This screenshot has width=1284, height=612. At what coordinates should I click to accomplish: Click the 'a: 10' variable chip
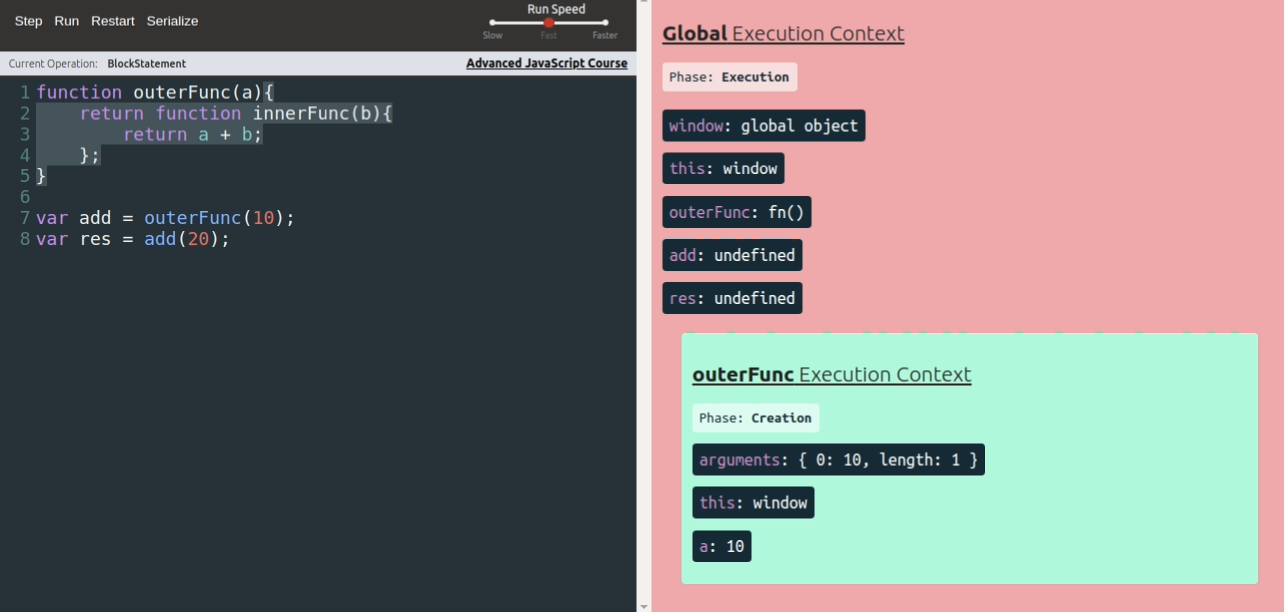721,546
